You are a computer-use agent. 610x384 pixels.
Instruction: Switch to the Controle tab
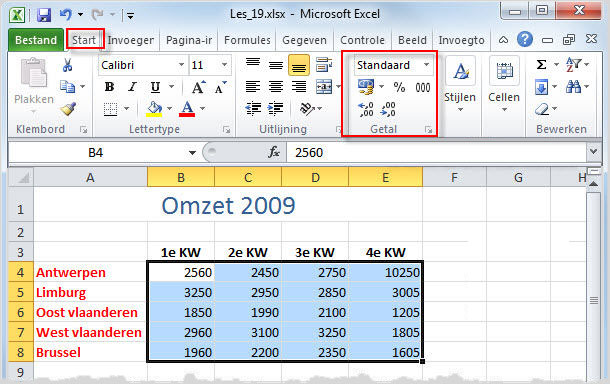point(363,40)
